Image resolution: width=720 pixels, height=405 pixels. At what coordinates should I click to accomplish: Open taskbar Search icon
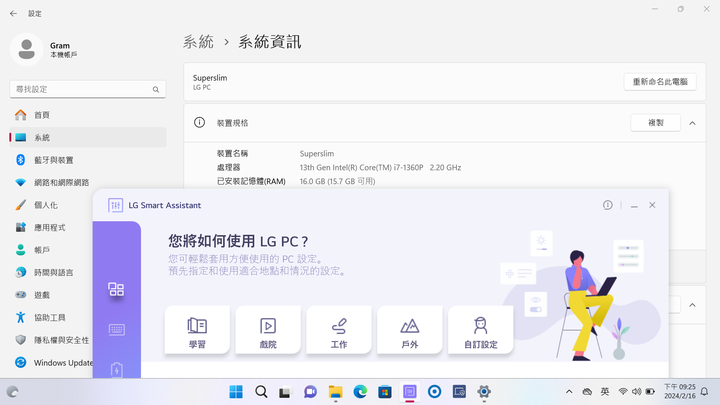click(x=261, y=392)
